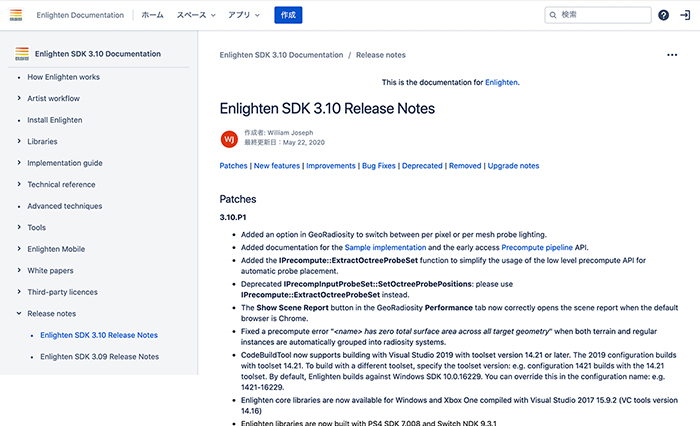Expand the Artist workflow section
This screenshot has height=426, width=700.
19,98
